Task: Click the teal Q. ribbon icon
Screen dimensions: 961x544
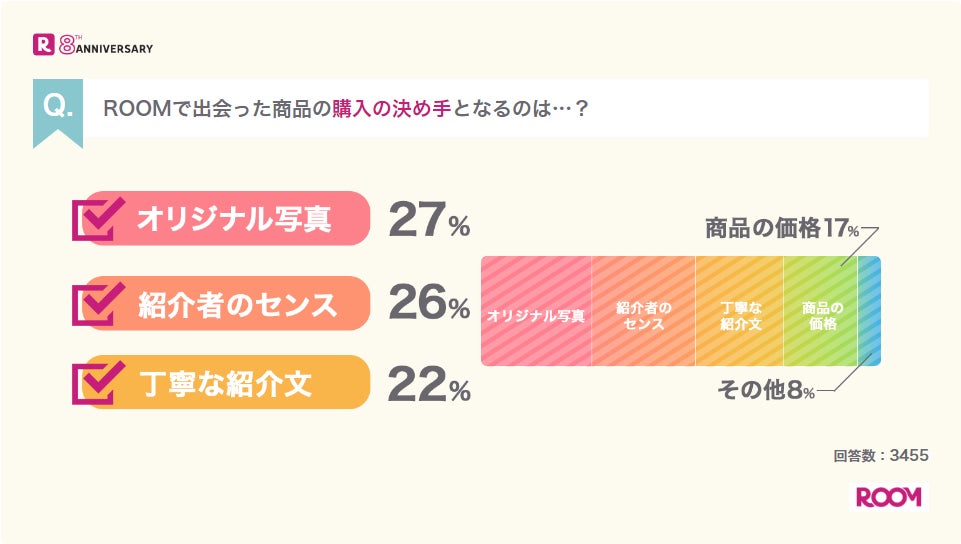Action: 58,110
